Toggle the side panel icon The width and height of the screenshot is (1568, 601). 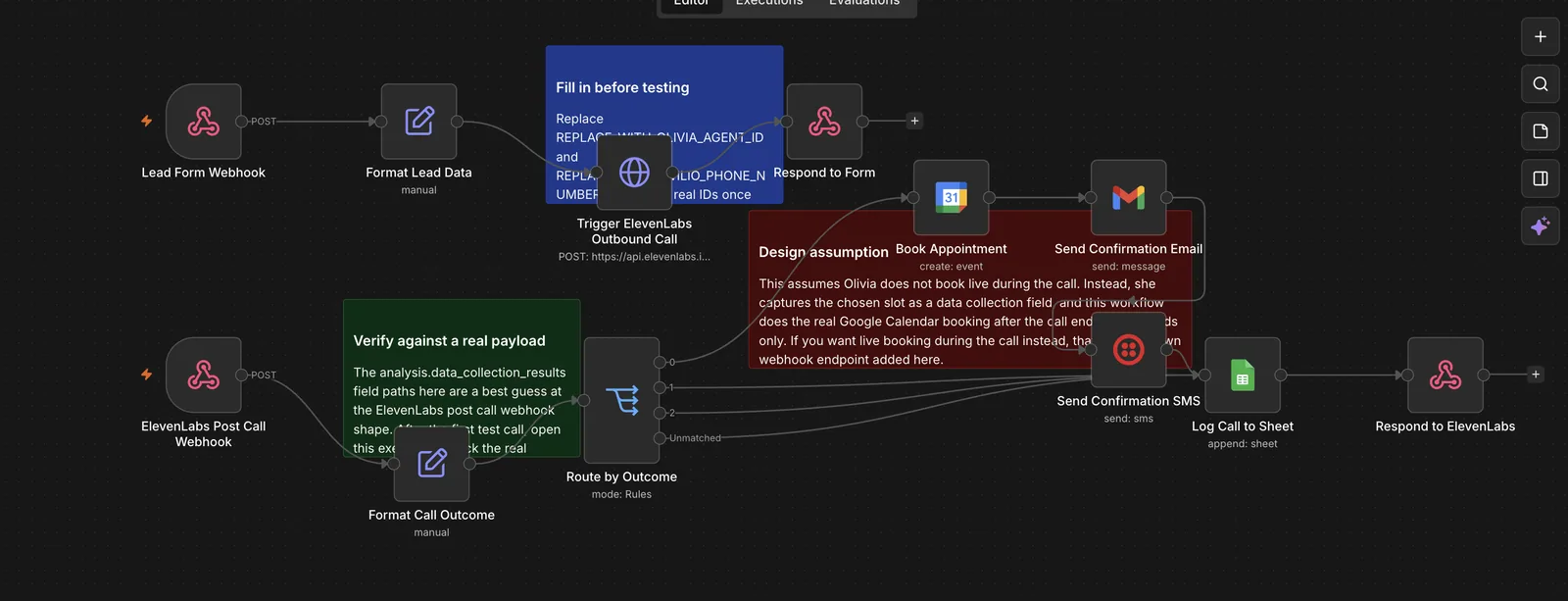pyautogui.click(x=1541, y=178)
